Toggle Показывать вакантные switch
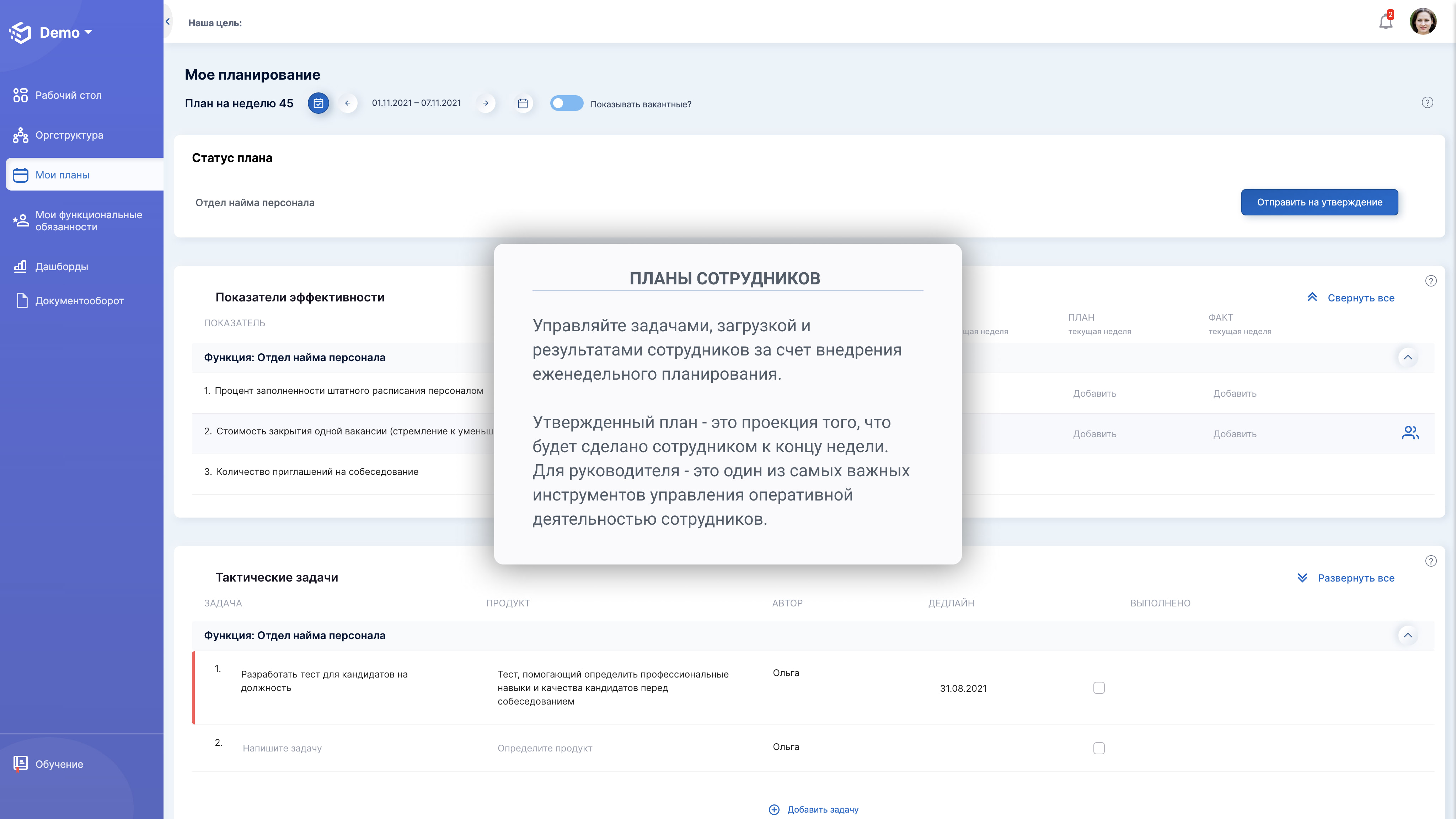 point(566,103)
